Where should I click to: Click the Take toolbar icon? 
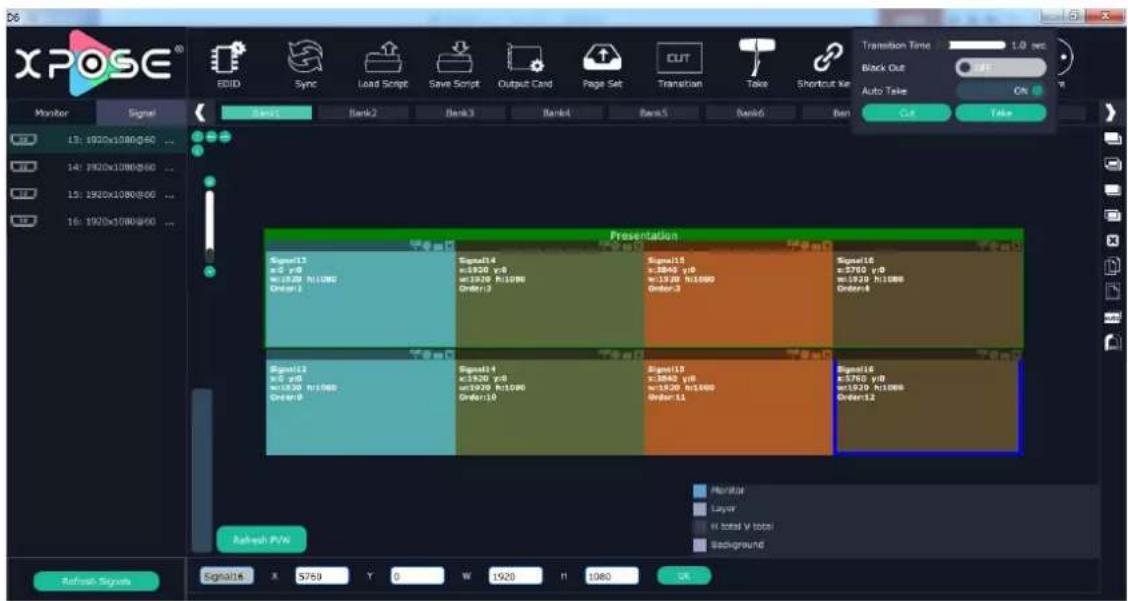click(757, 64)
